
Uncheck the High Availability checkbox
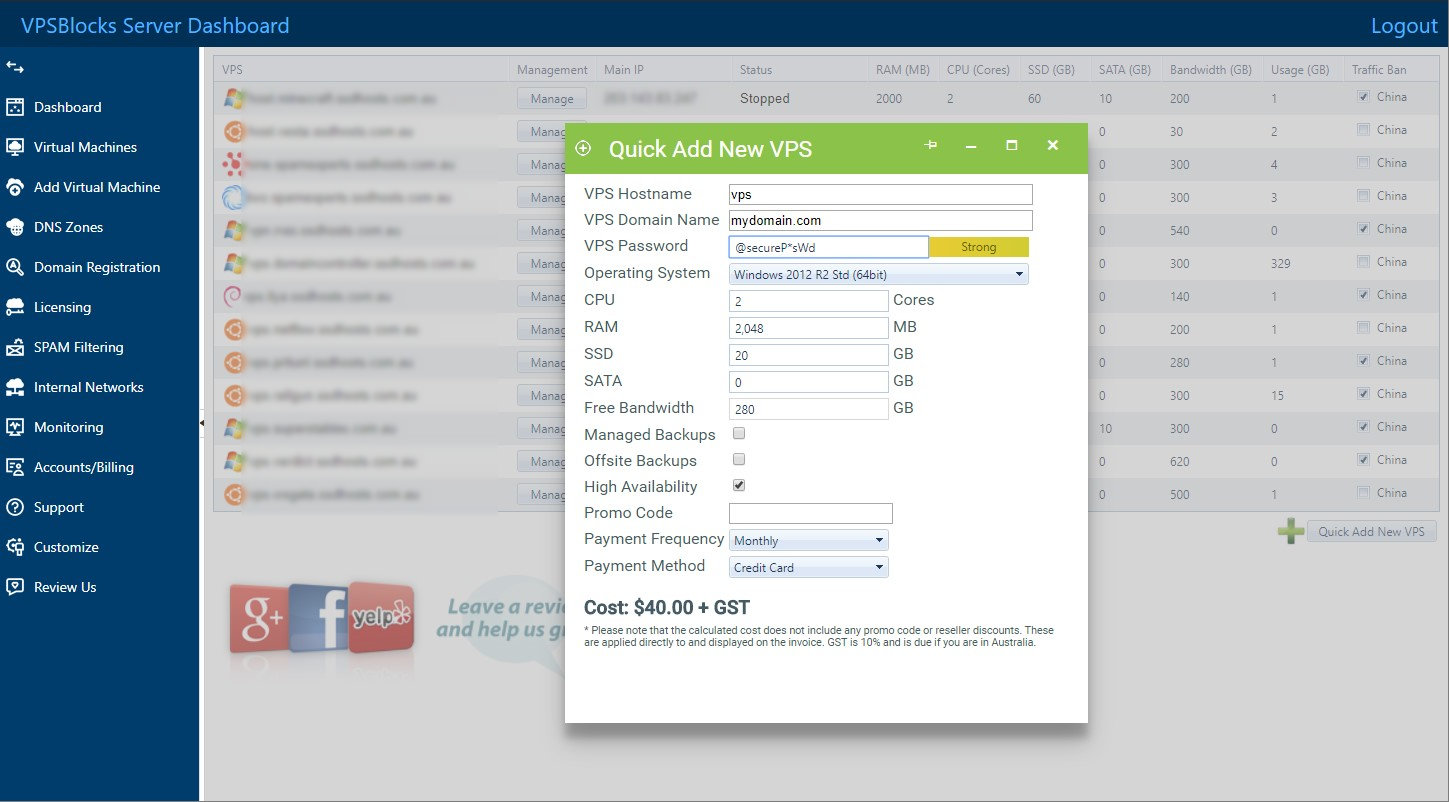739,486
